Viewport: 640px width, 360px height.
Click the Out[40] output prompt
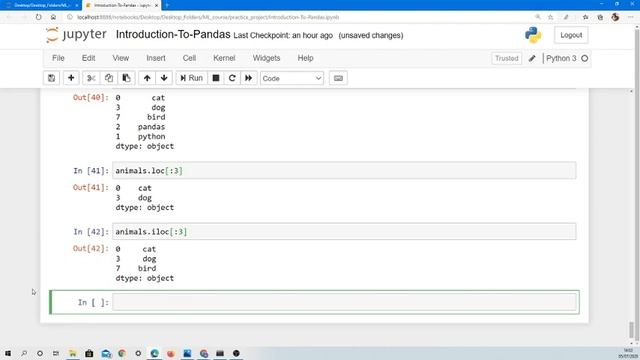[91, 98]
